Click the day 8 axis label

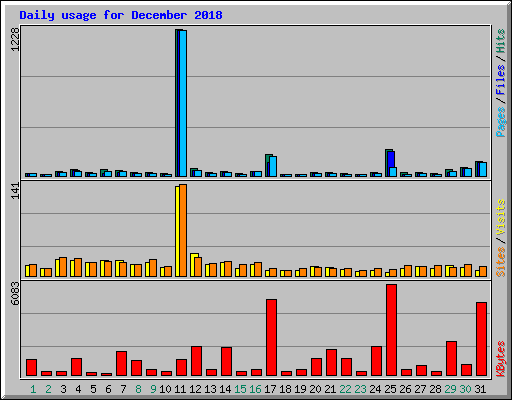[138, 389]
